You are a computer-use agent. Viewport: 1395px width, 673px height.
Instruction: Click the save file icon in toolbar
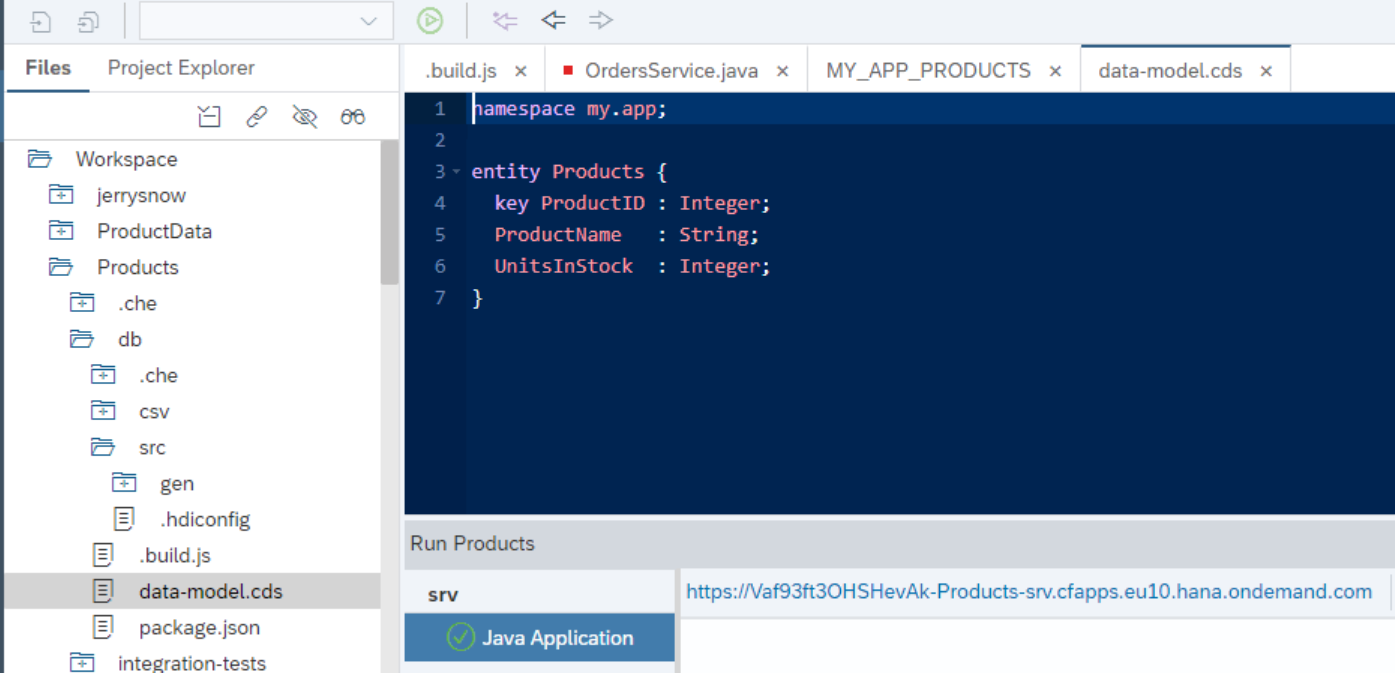point(41,21)
